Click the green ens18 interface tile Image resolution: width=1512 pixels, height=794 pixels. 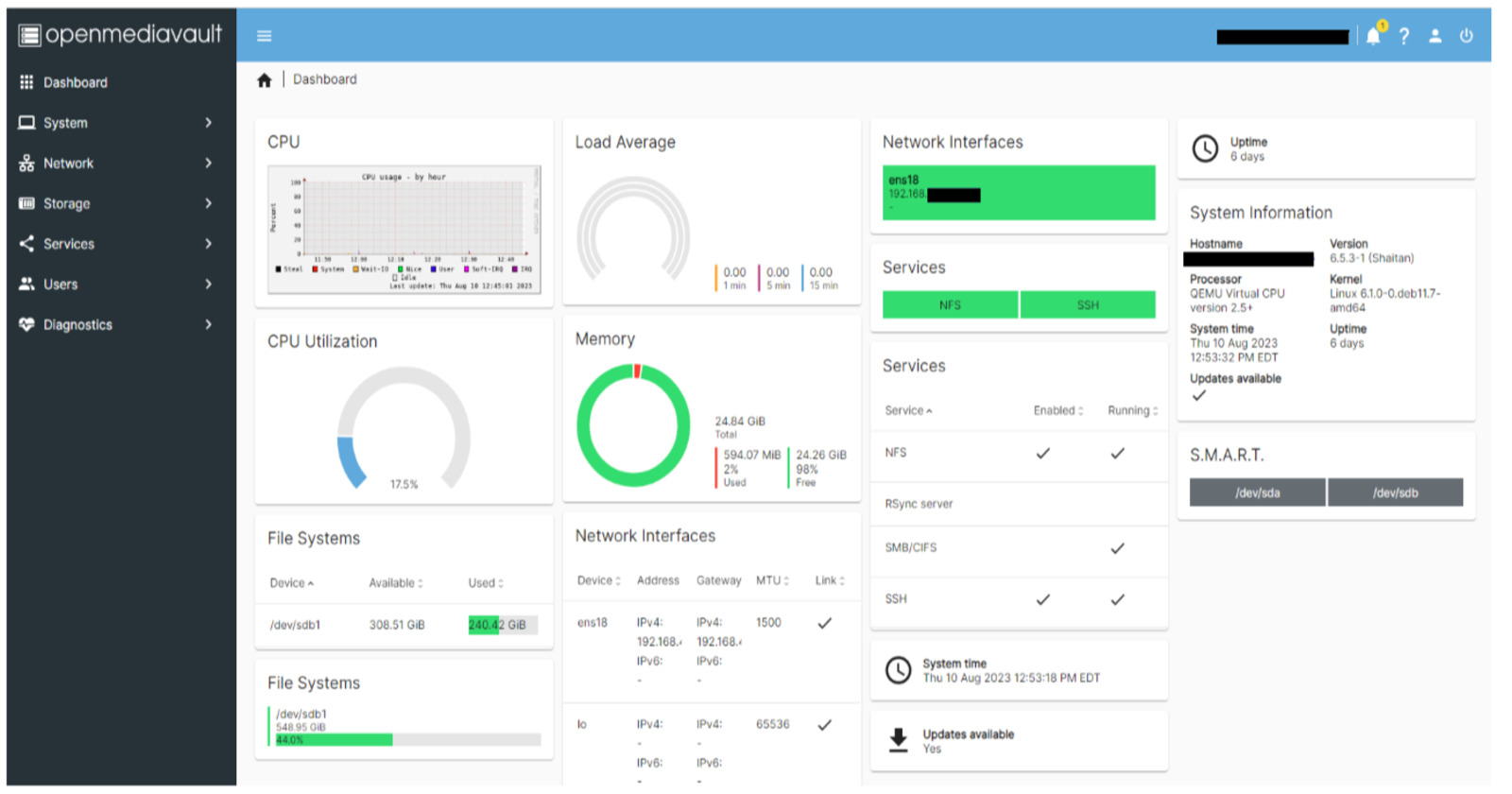point(1019,193)
